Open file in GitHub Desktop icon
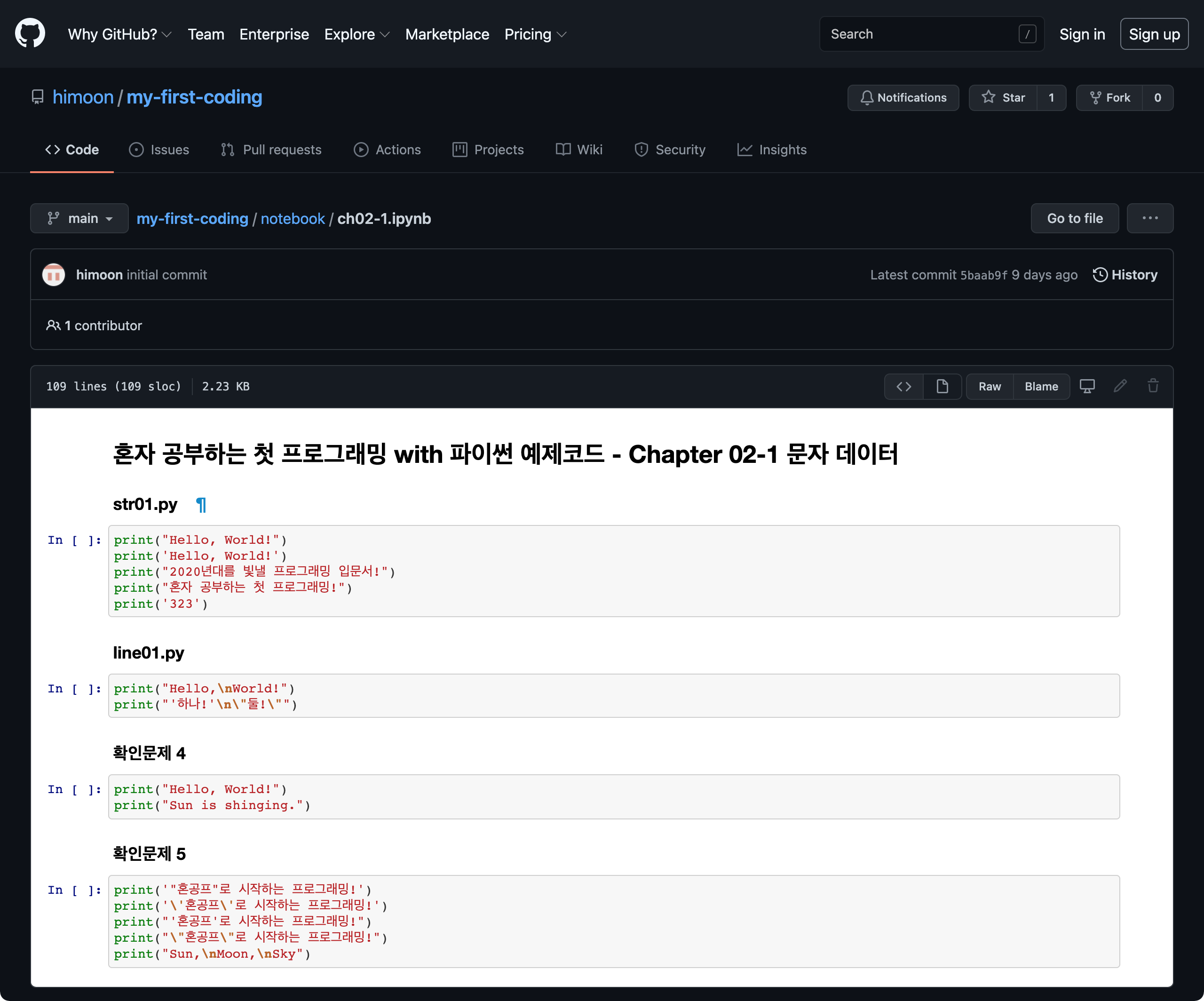 pyautogui.click(x=1087, y=386)
